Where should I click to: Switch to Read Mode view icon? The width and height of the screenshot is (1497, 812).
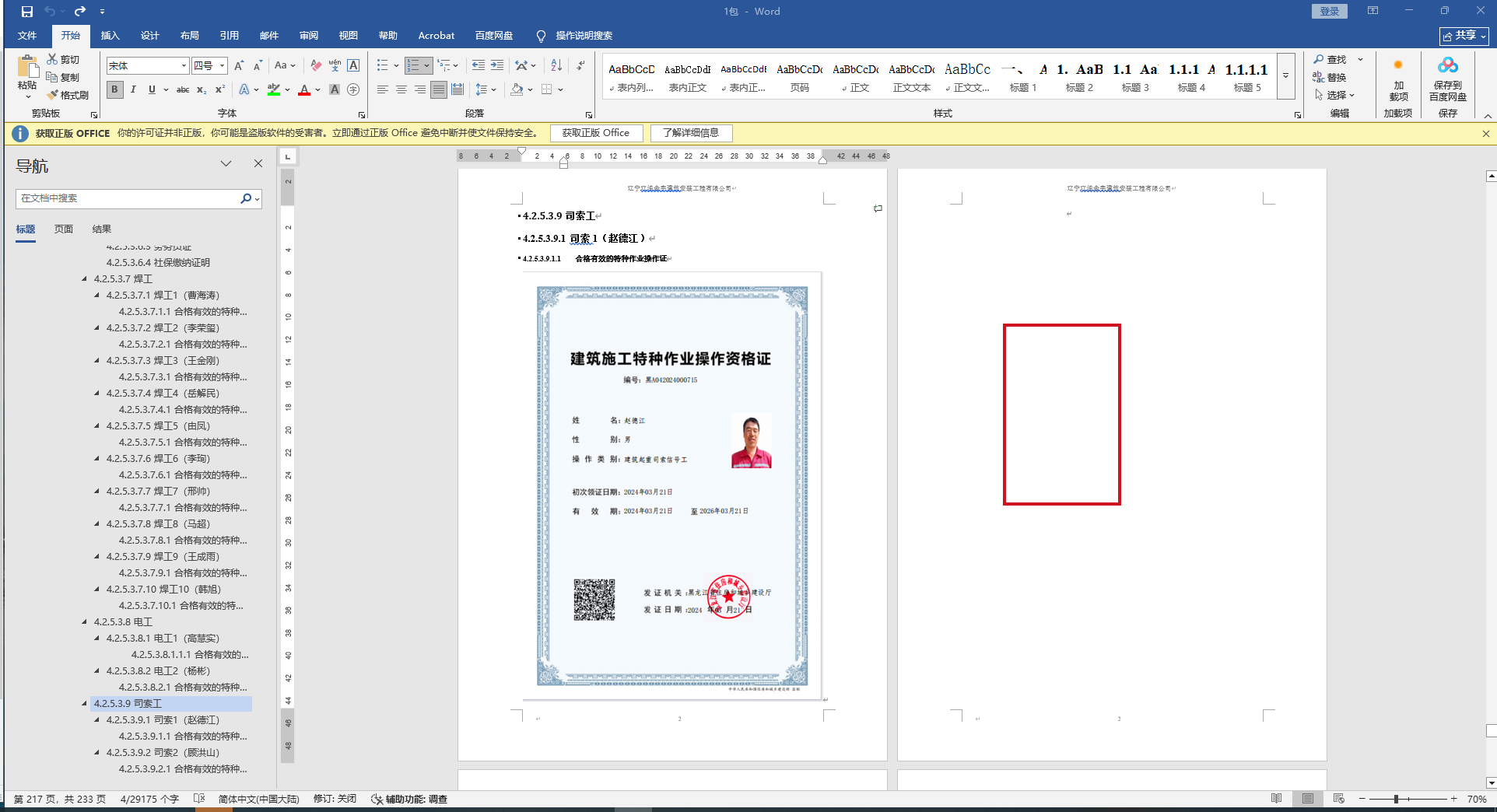point(1276,799)
